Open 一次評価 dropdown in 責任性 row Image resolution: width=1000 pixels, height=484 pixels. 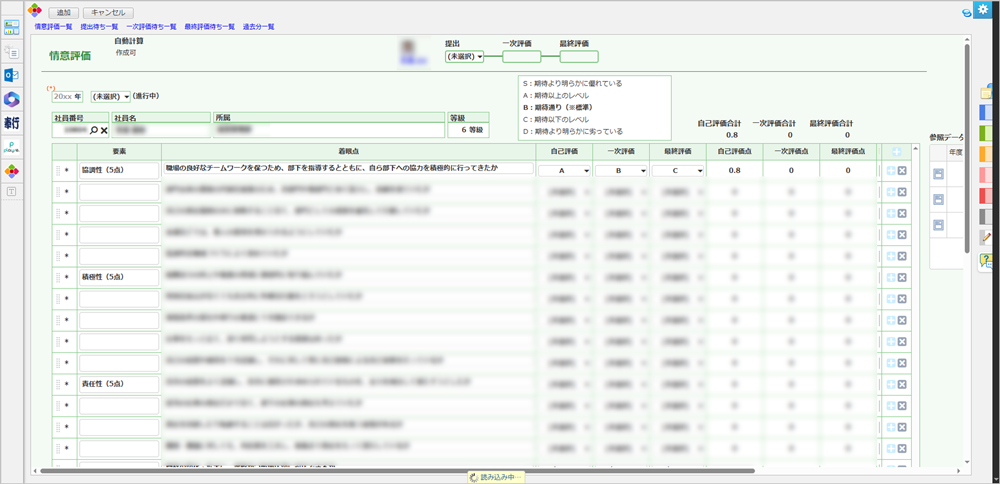(x=621, y=385)
